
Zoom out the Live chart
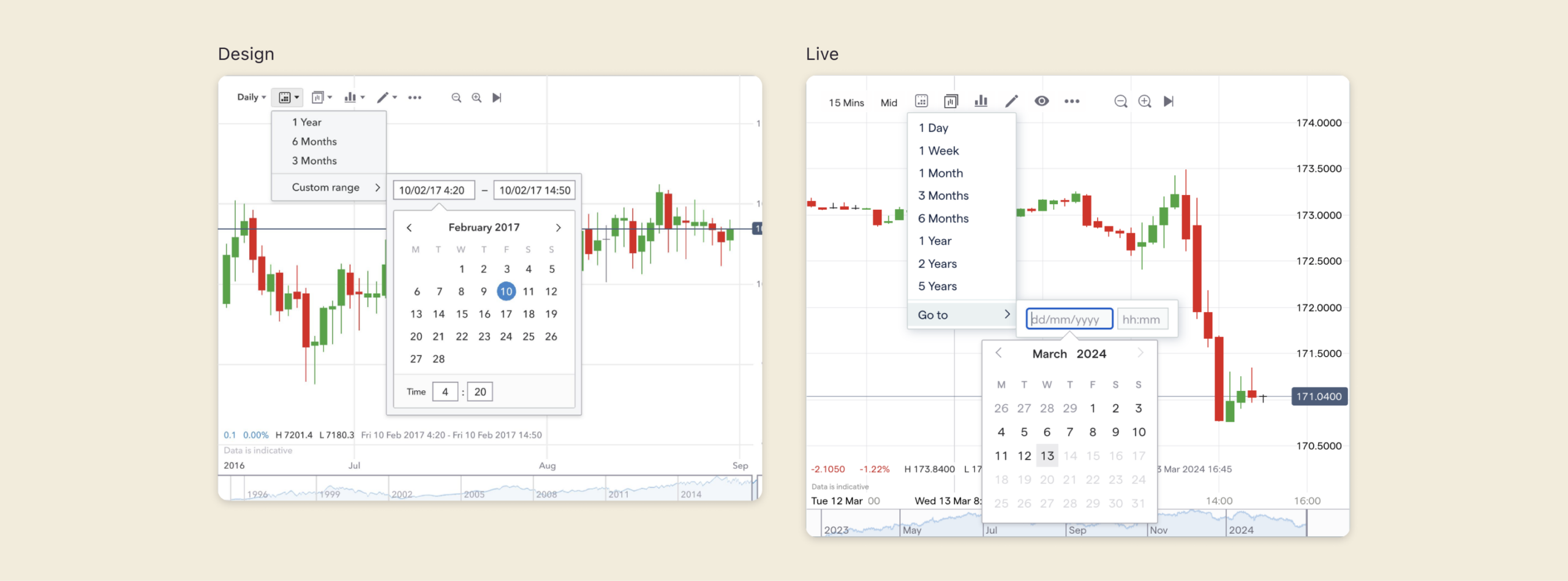pos(1120,101)
